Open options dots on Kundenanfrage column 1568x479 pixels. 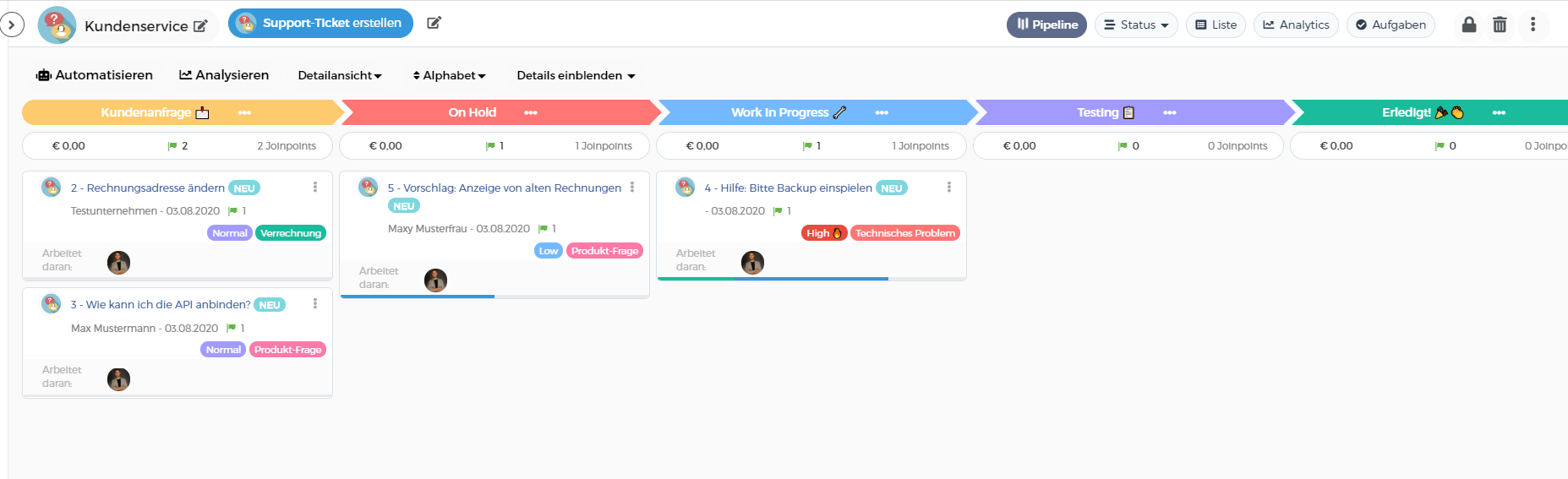coord(244,112)
